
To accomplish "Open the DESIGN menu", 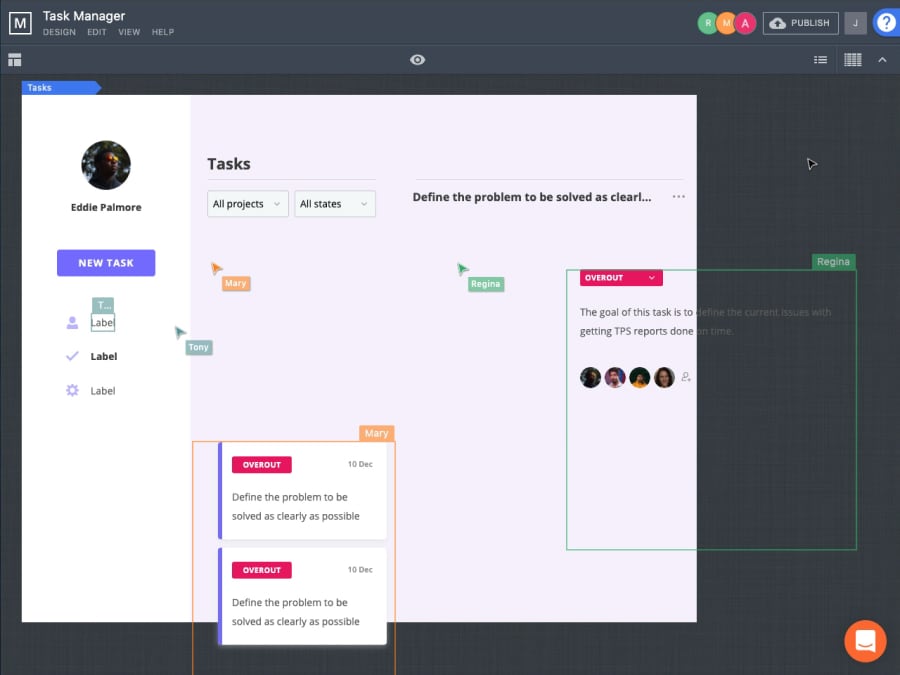I will point(59,32).
